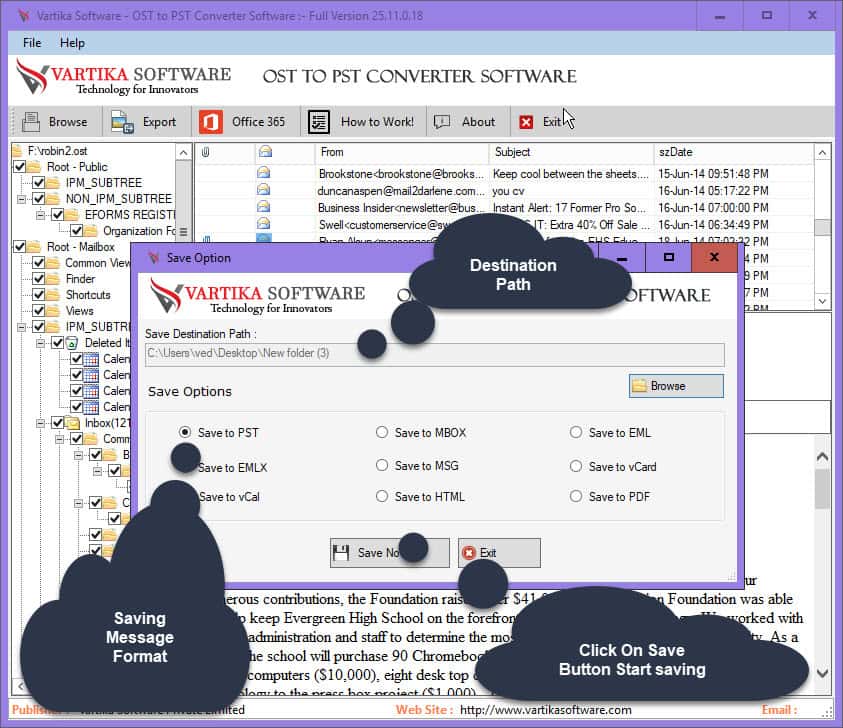
Task: Open the How to Work guide
Action: point(362,122)
